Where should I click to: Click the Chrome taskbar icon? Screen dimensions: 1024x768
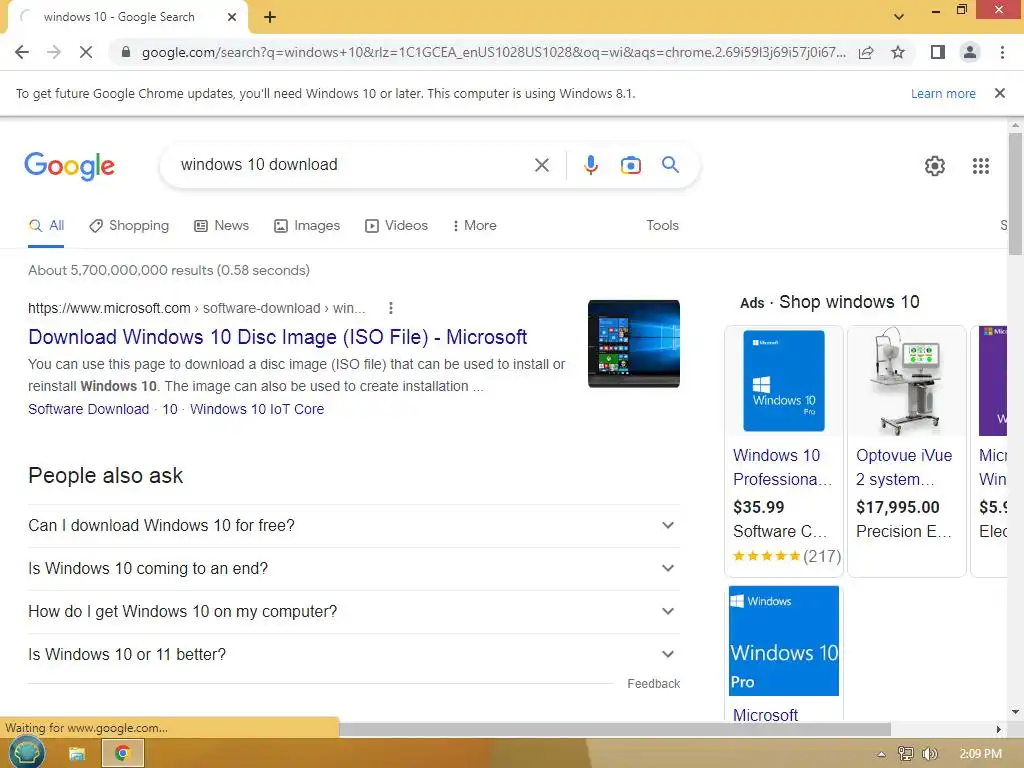(x=122, y=754)
